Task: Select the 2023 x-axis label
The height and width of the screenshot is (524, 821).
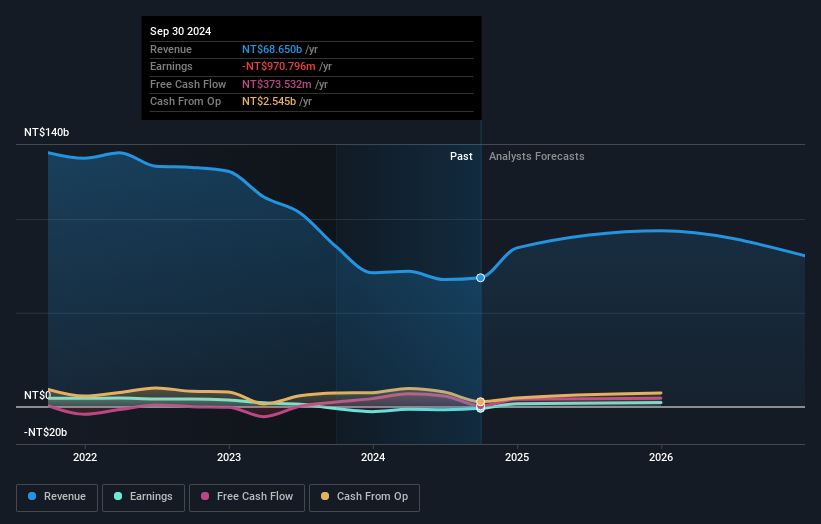Action: coord(229,457)
